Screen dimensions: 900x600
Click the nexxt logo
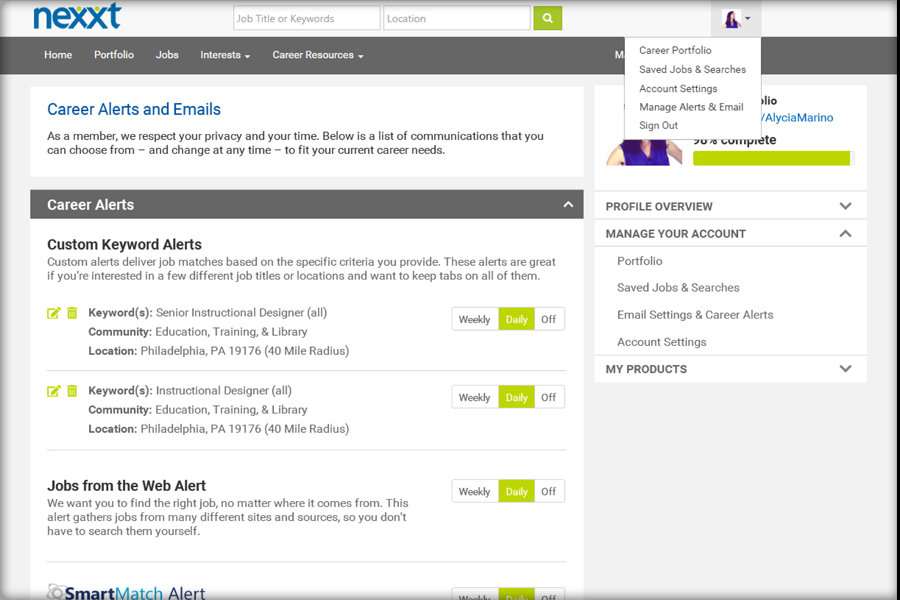pyautogui.click(x=77, y=17)
